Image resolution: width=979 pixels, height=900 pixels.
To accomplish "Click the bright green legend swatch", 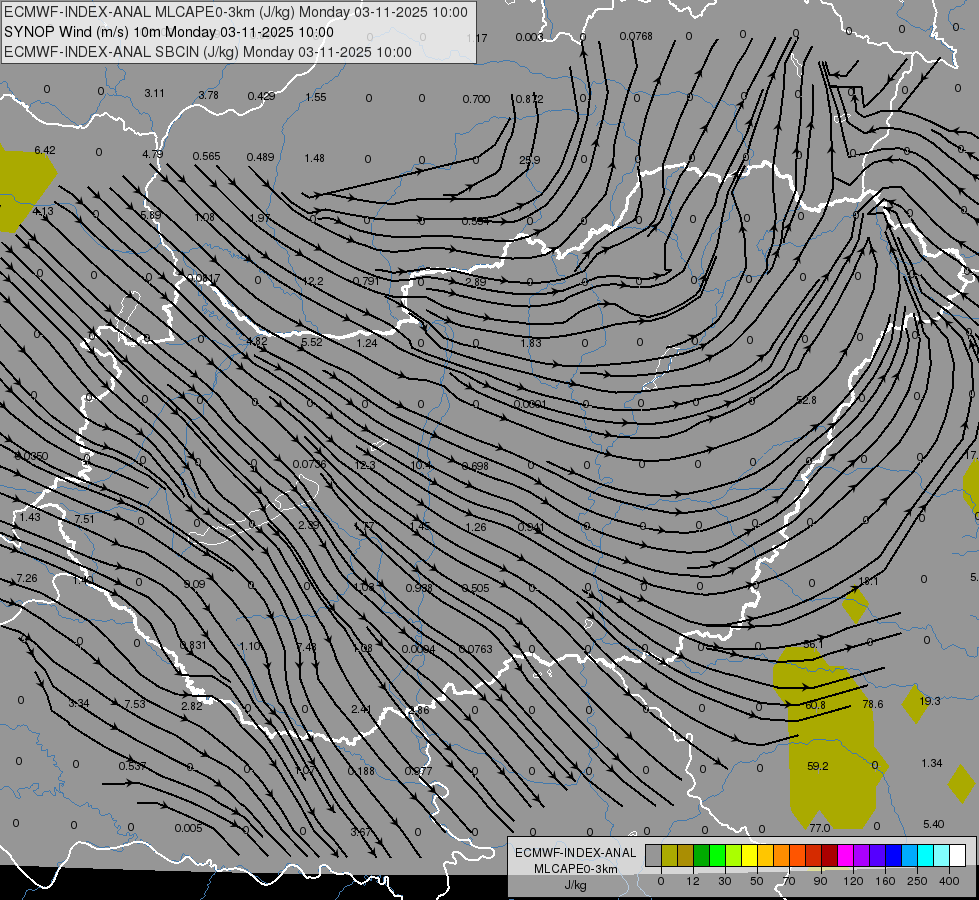I will click(717, 856).
